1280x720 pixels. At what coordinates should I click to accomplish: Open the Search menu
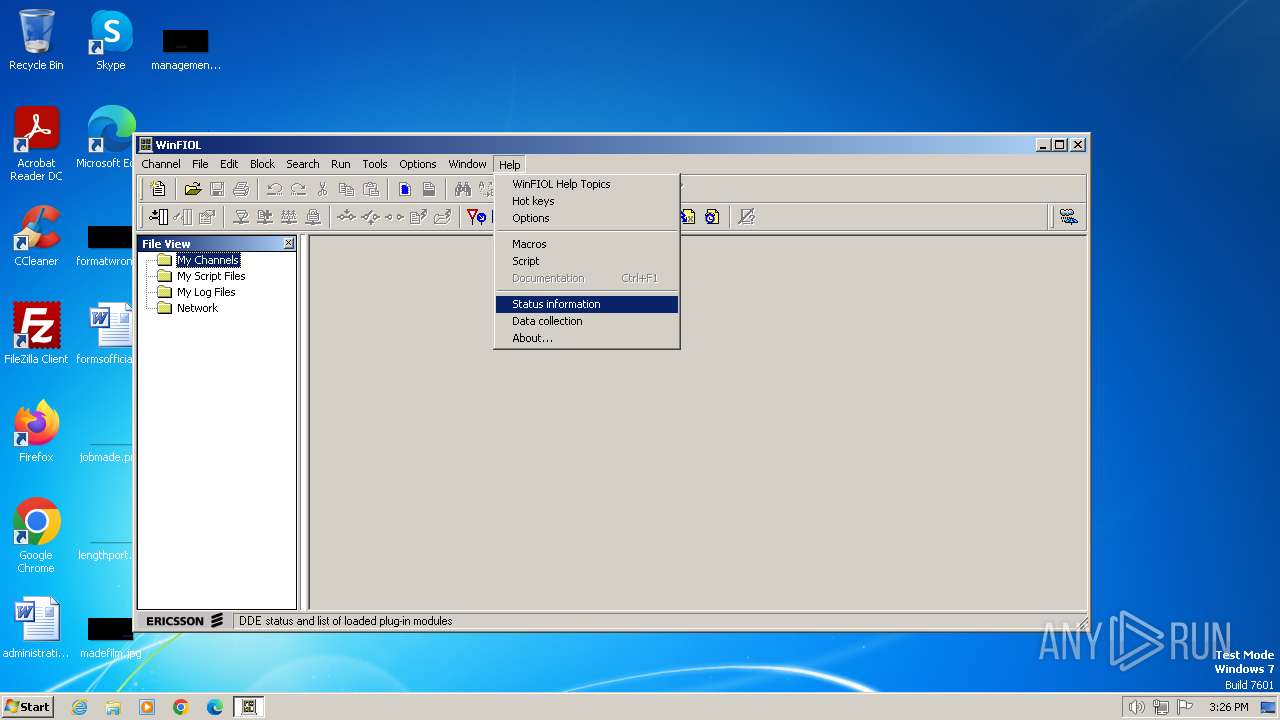(x=303, y=164)
